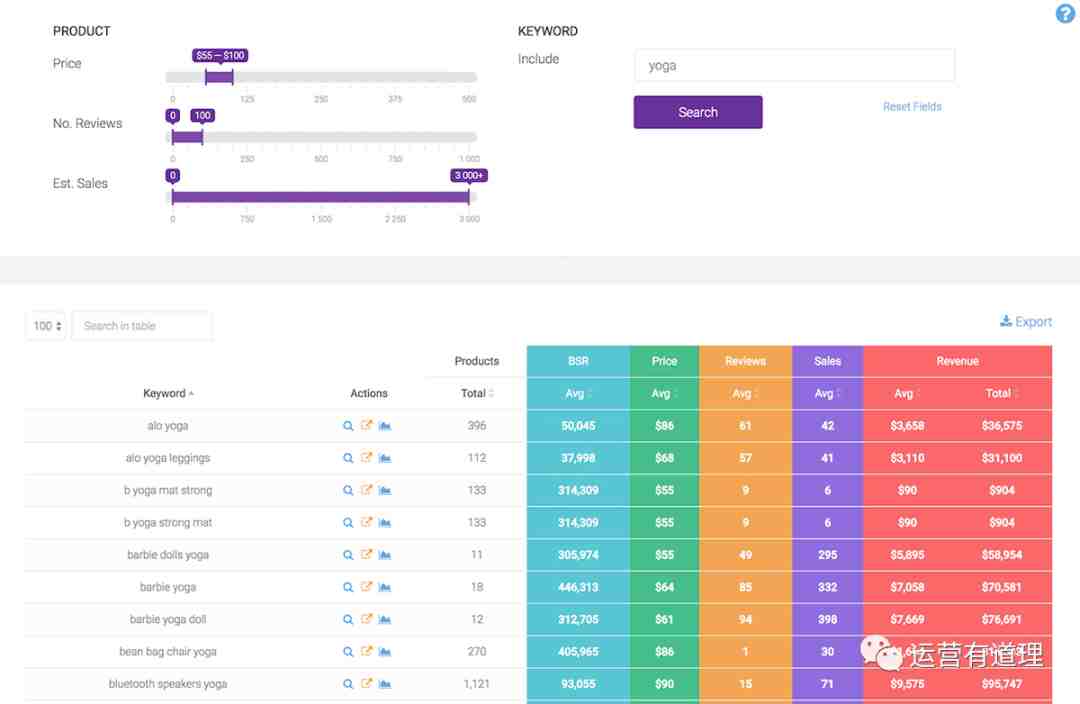Click the No. Reviews range slider

tap(321, 137)
